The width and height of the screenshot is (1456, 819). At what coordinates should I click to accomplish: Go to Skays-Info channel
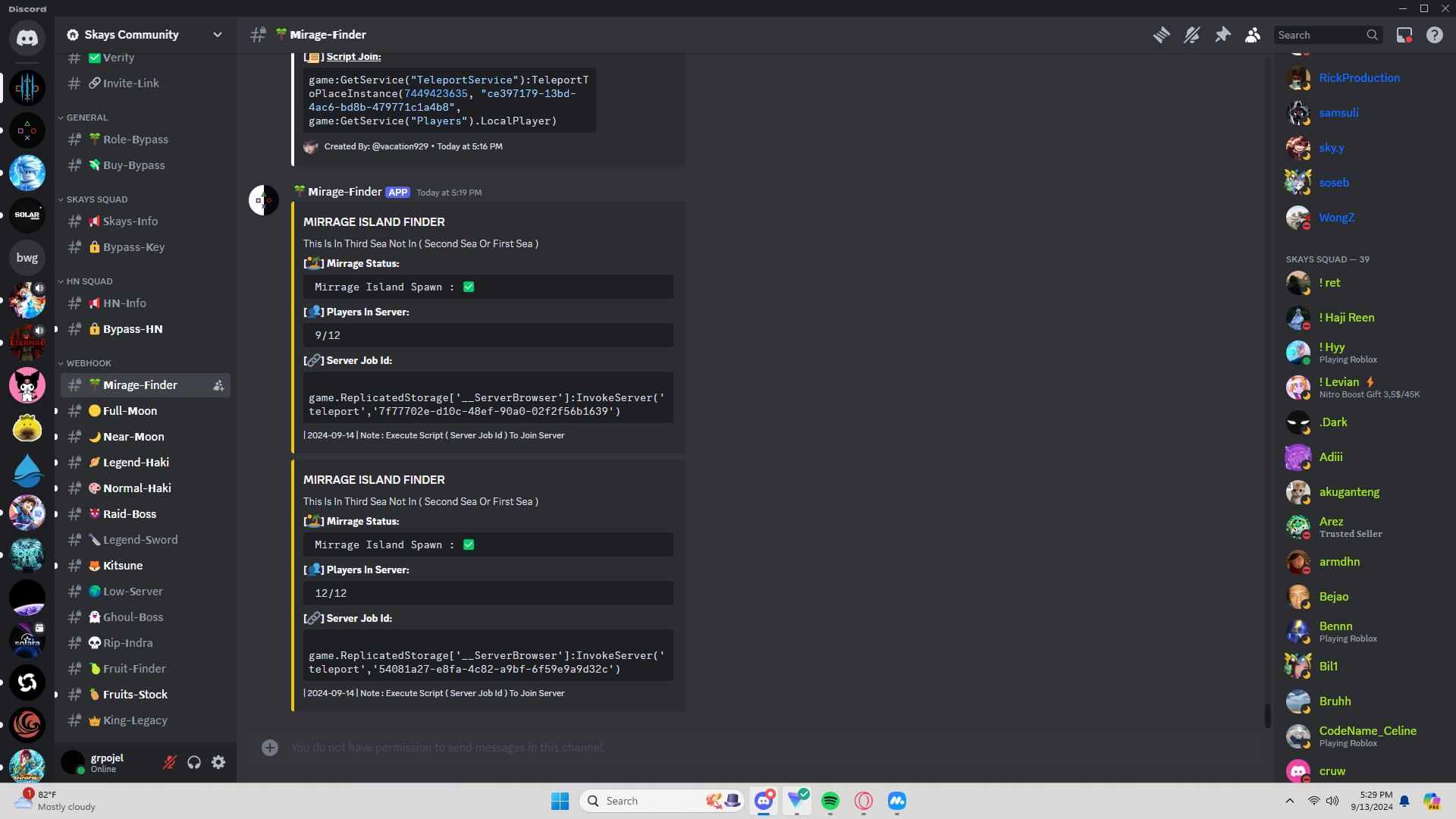(146, 221)
